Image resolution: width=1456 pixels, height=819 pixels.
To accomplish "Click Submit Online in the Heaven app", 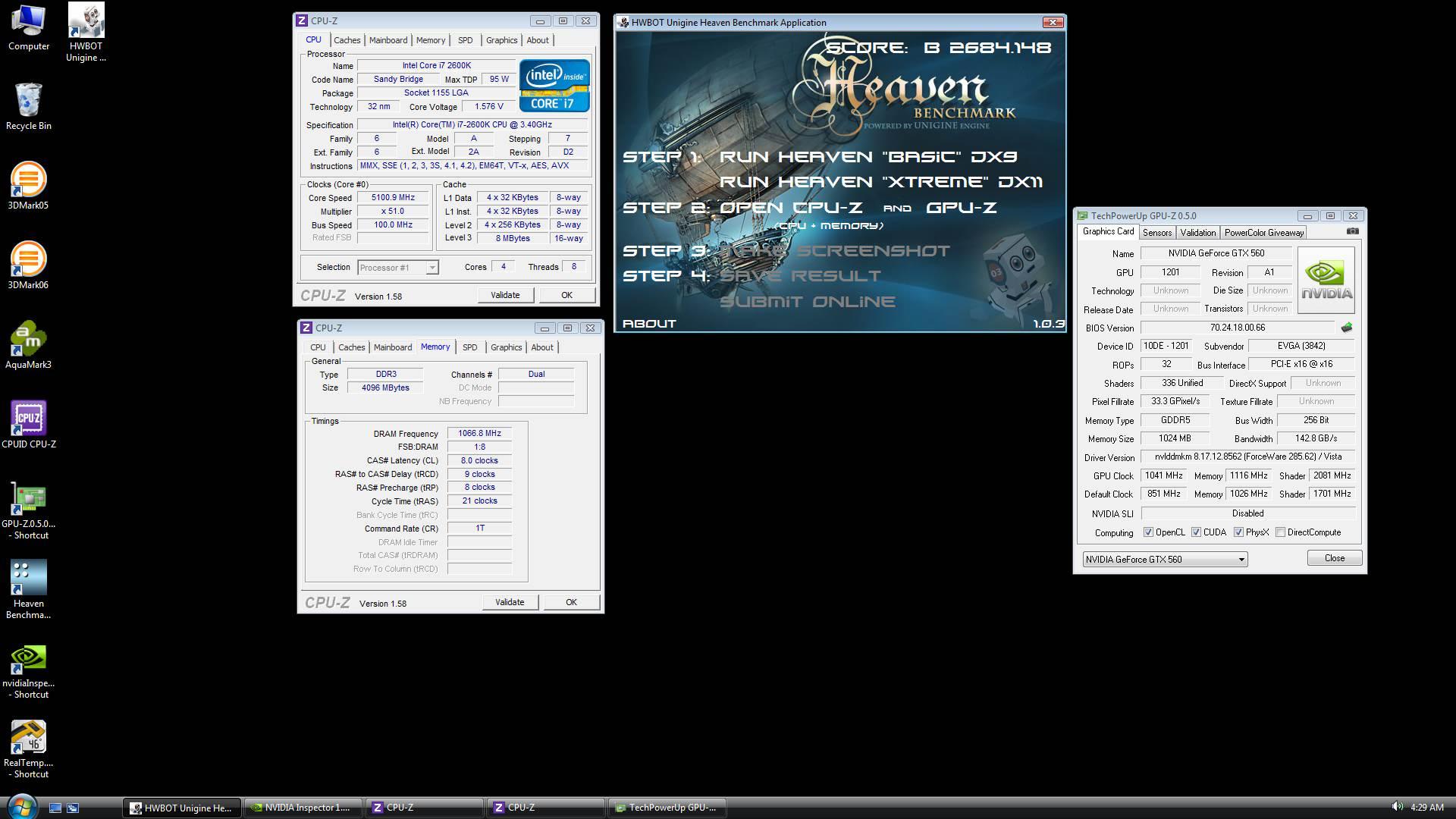I will click(808, 302).
